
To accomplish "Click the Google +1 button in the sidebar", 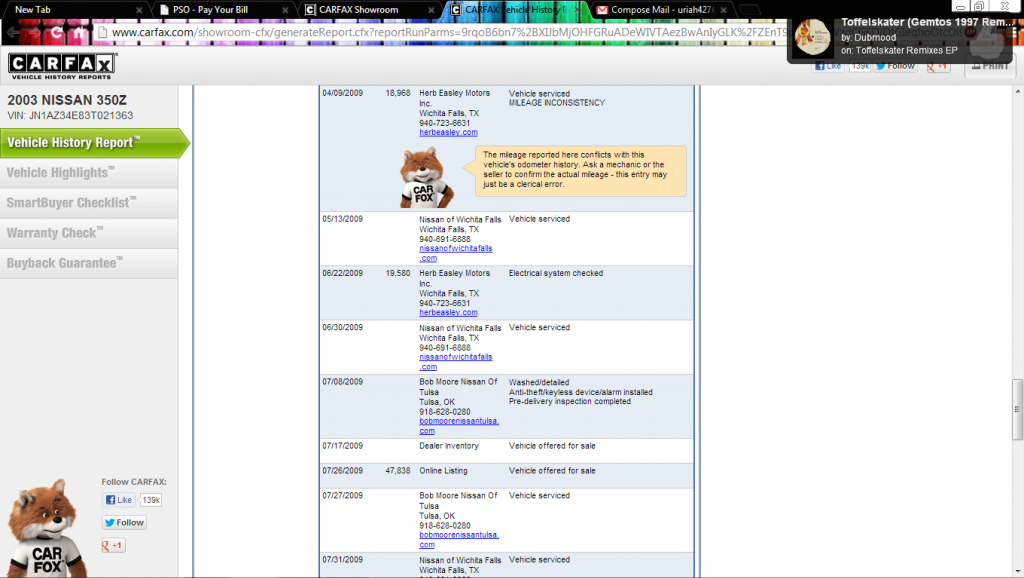I will [x=113, y=545].
